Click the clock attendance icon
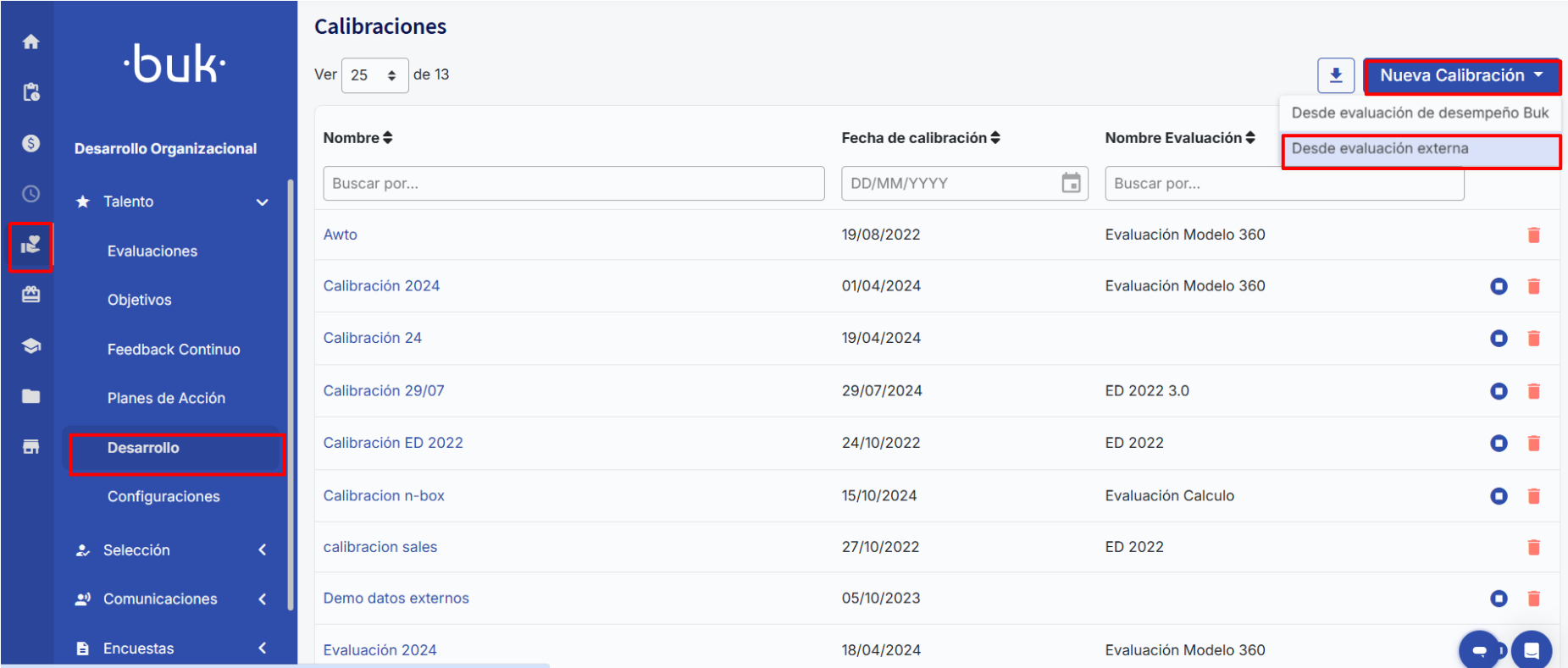The height and width of the screenshot is (668, 1568). point(31,194)
